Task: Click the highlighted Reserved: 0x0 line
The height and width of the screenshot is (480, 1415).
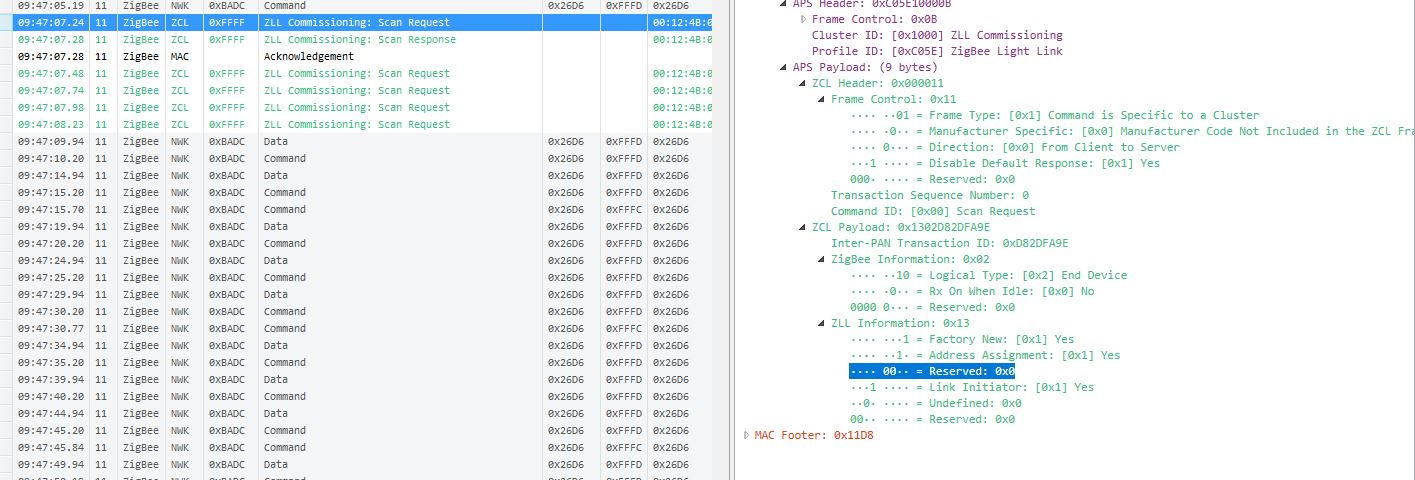Action: pyautogui.click(x=932, y=371)
